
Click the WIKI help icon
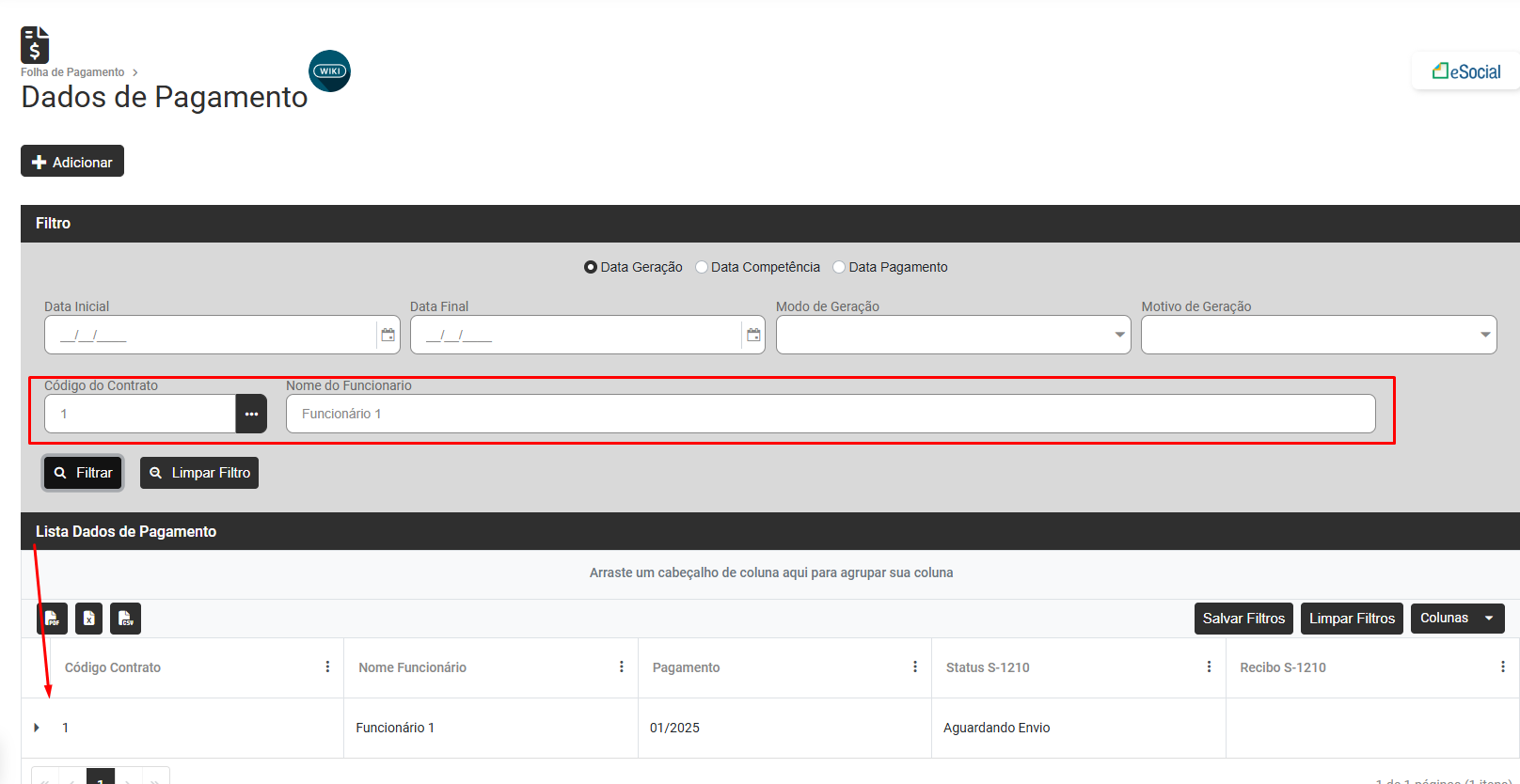[x=329, y=71]
